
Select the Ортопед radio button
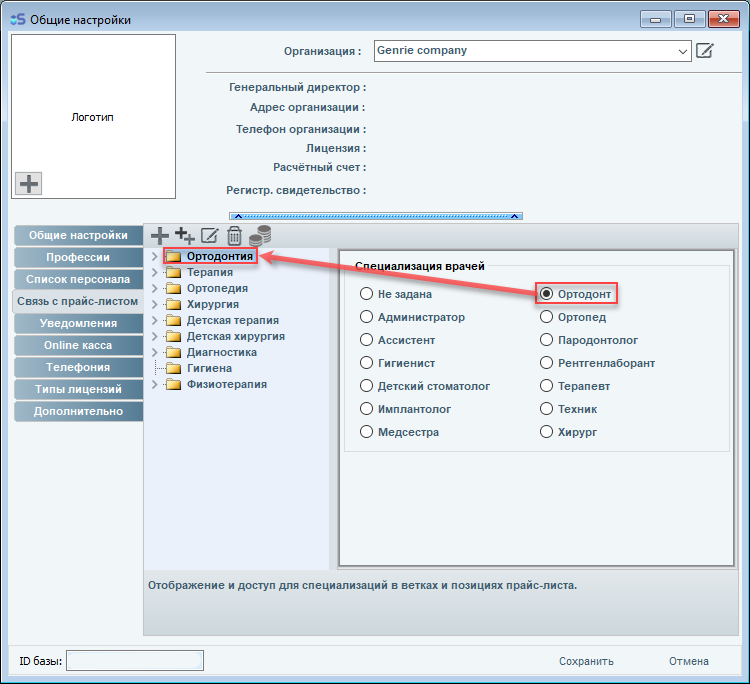547,317
